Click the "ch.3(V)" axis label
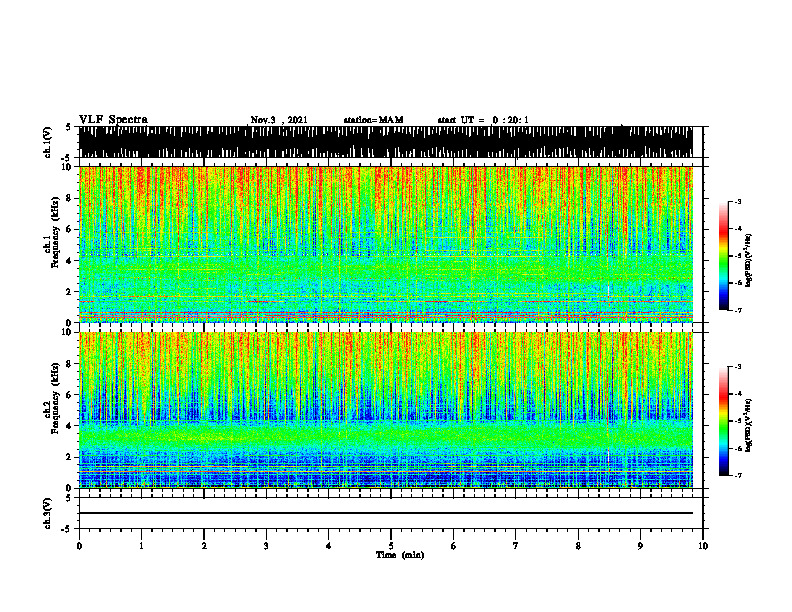Viewport: 792px width, 612px height. point(48,513)
